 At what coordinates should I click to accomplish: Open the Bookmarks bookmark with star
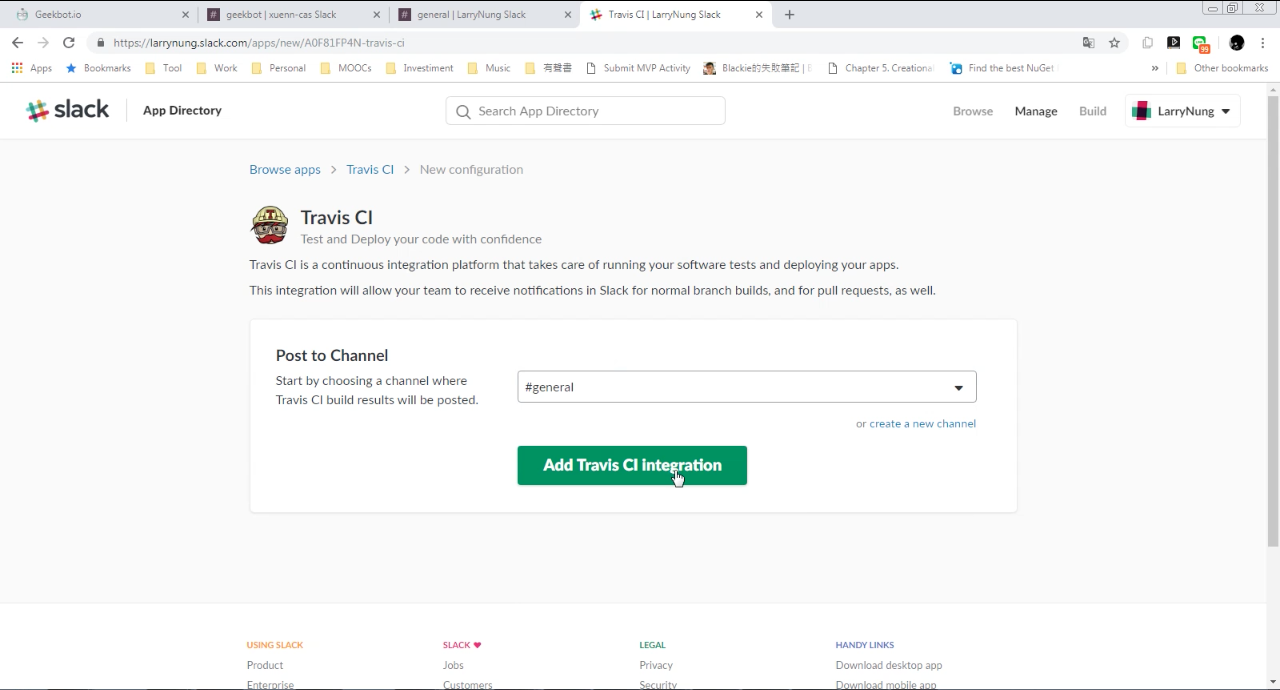click(98, 68)
